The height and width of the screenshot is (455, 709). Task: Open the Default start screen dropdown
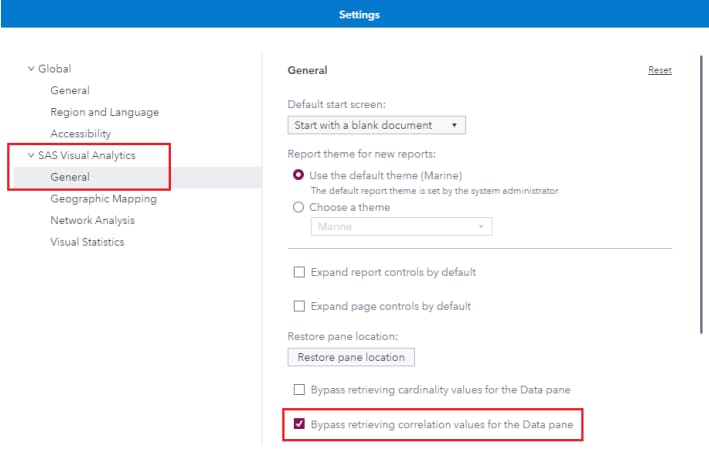(376, 125)
